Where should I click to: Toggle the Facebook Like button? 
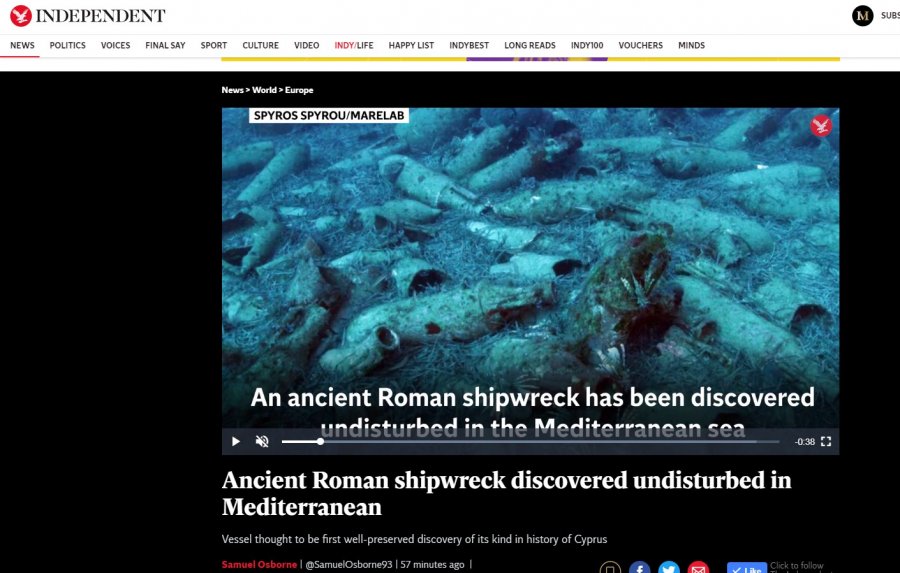pyautogui.click(x=747, y=568)
